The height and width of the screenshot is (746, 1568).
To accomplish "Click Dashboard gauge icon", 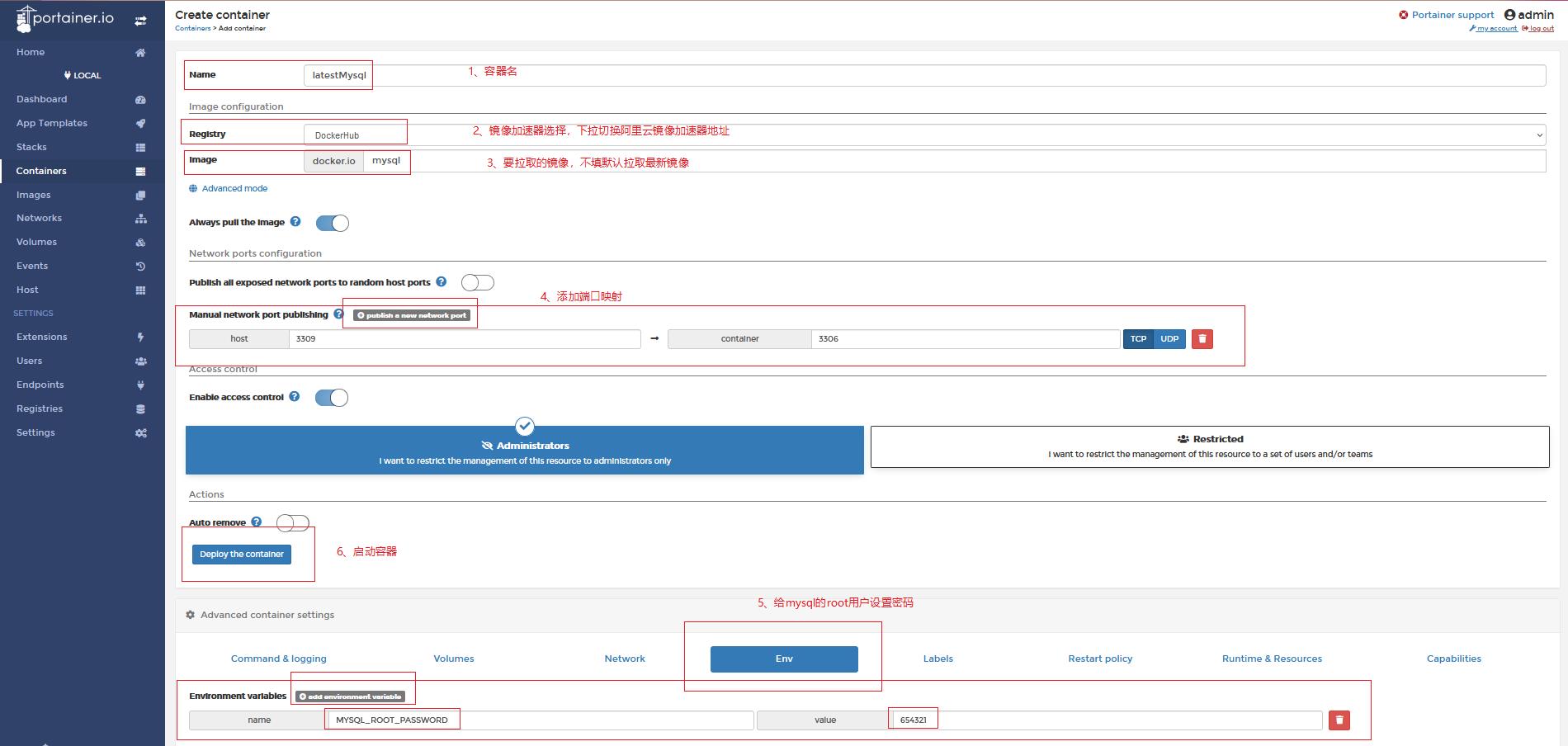I will [x=140, y=100].
